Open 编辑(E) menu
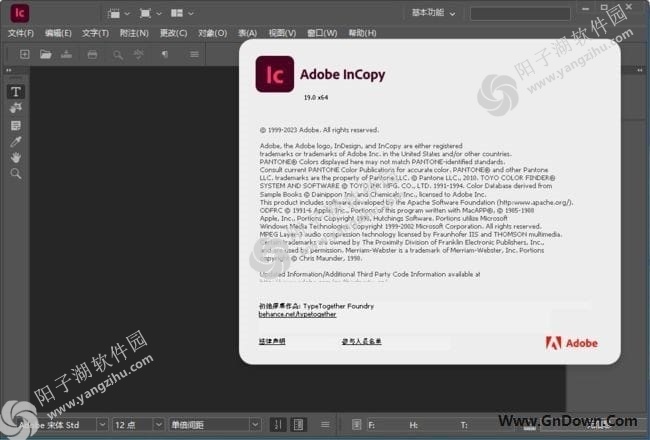650x440 pixels. pyautogui.click(x=58, y=33)
